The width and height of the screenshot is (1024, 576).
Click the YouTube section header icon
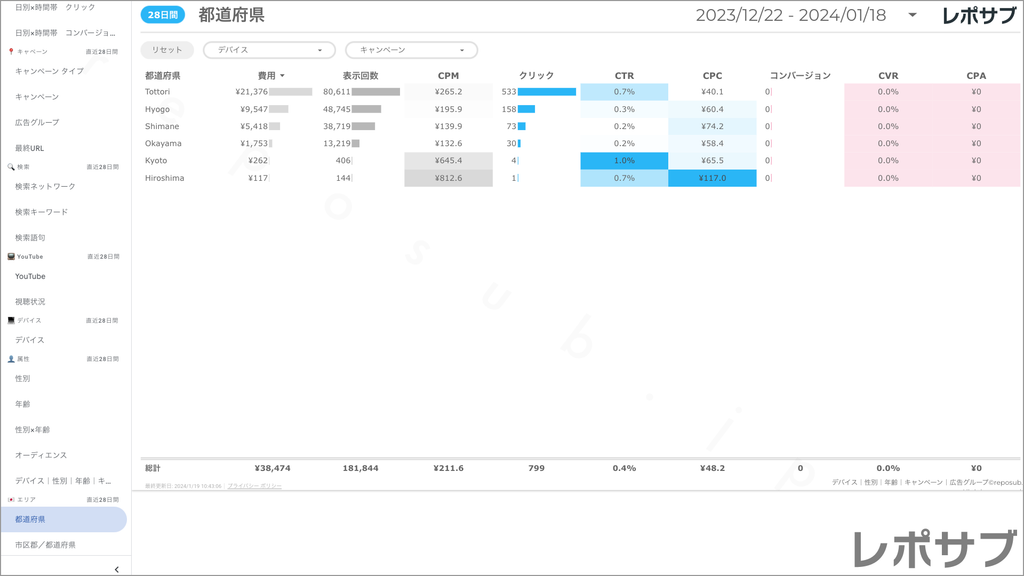pyautogui.click(x=11, y=256)
